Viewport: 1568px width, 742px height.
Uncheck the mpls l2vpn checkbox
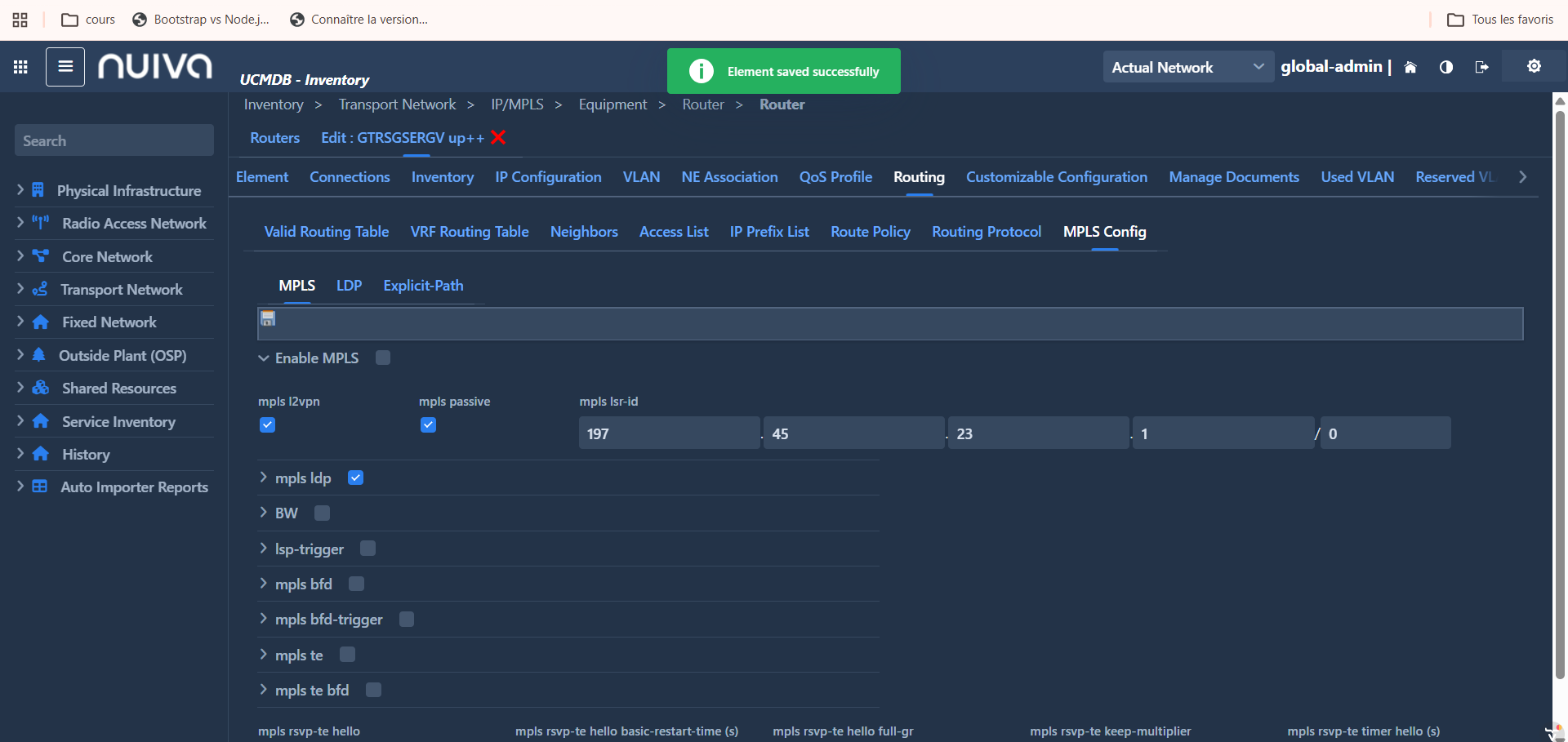click(267, 424)
